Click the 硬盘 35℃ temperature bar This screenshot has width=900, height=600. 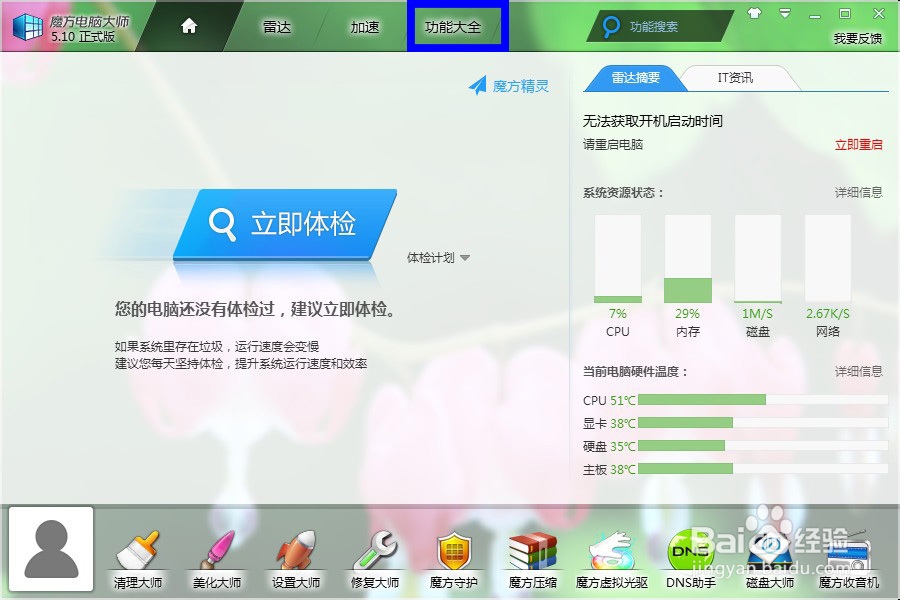coord(763,446)
